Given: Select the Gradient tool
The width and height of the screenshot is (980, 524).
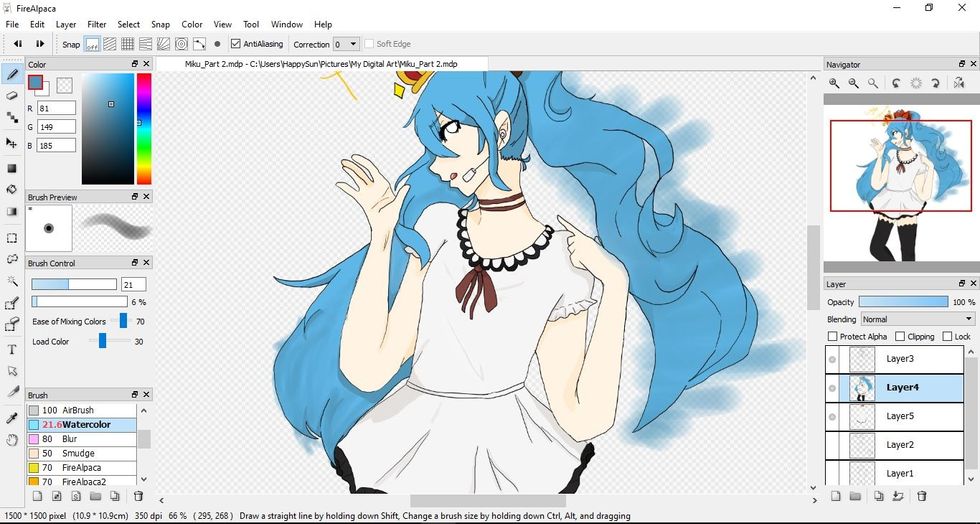Looking at the screenshot, I should [x=11, y=211].
